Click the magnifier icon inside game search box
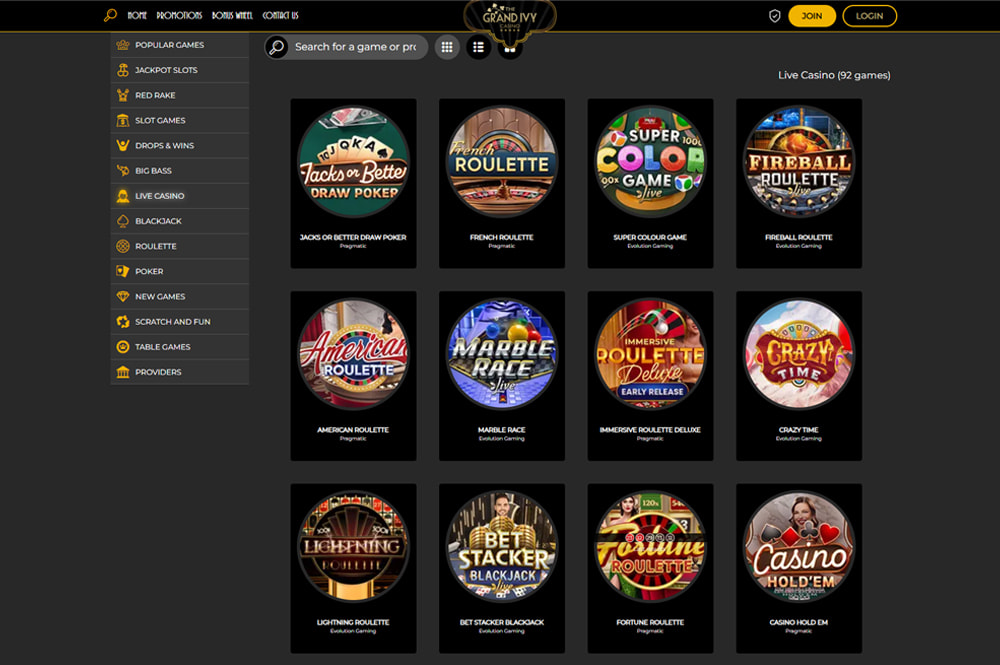Viewport: 1000px width, 665px height. point(277,47)
